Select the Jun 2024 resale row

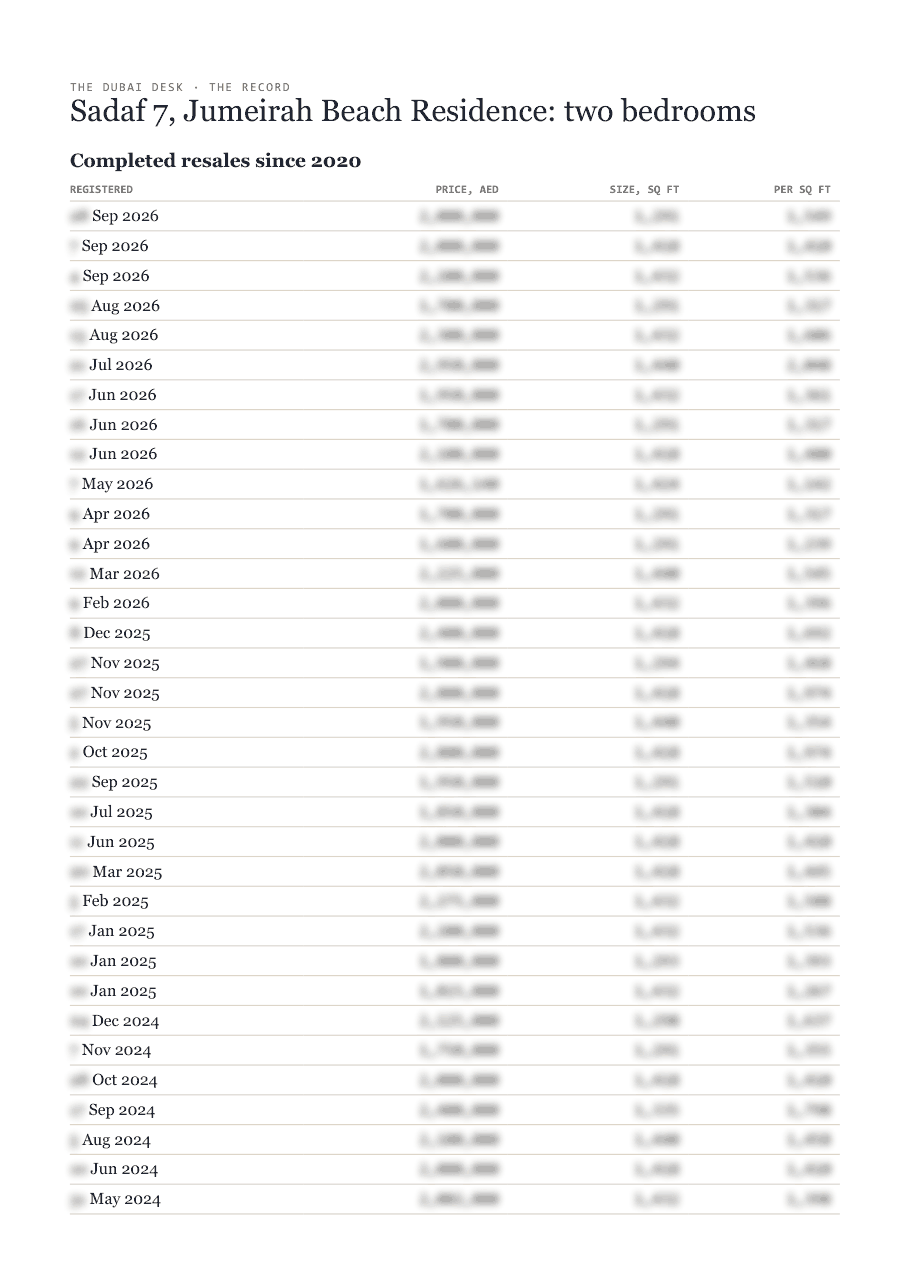point(455,1169)
